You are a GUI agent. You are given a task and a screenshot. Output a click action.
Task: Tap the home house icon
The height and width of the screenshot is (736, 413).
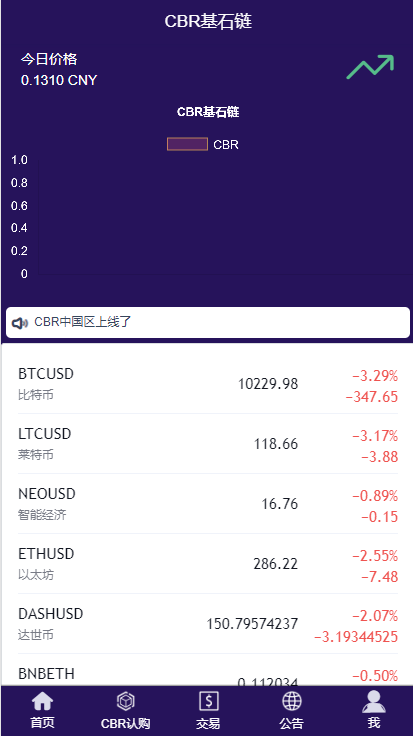[x=42, y=702]
